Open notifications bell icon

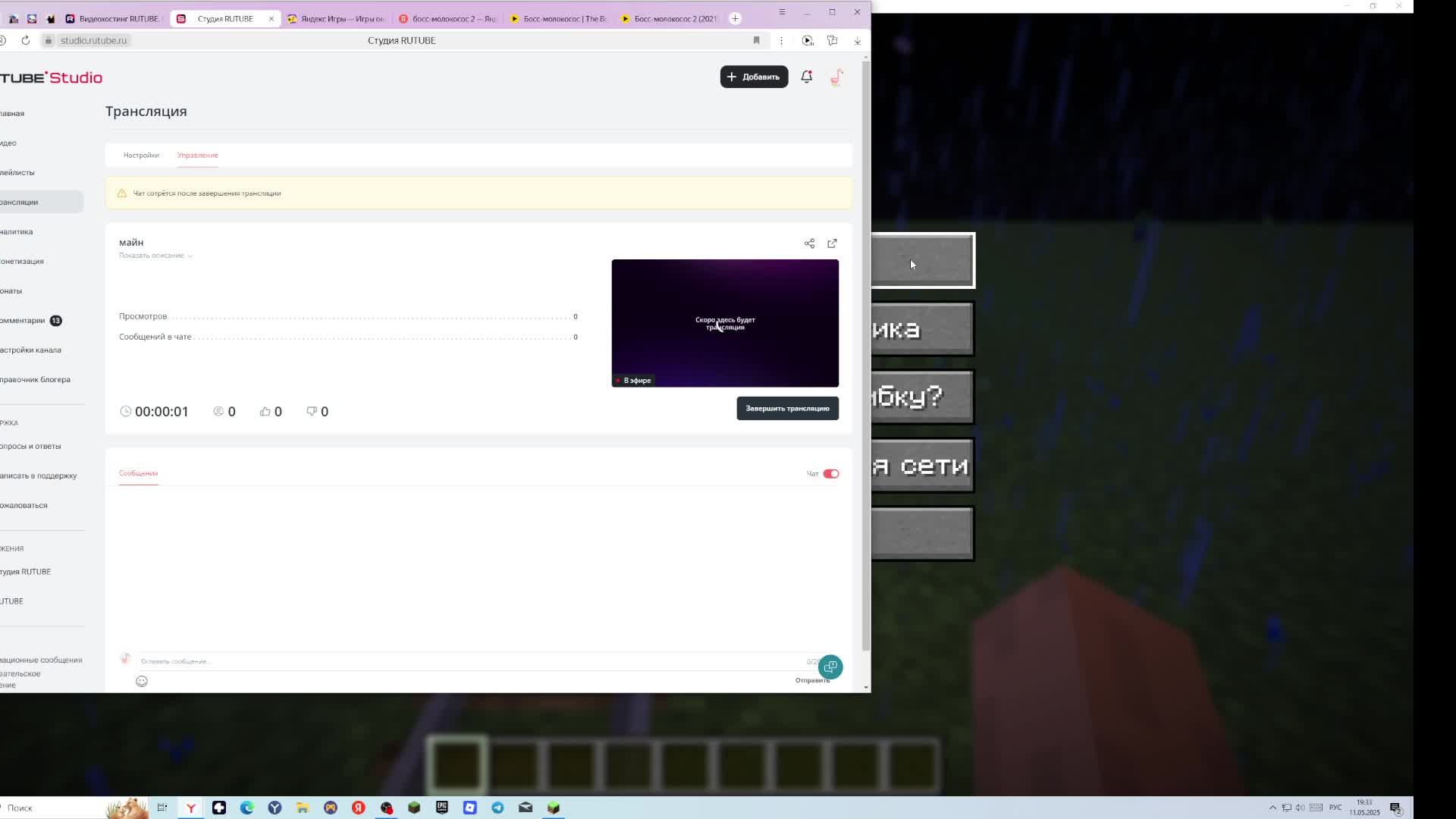806,77
